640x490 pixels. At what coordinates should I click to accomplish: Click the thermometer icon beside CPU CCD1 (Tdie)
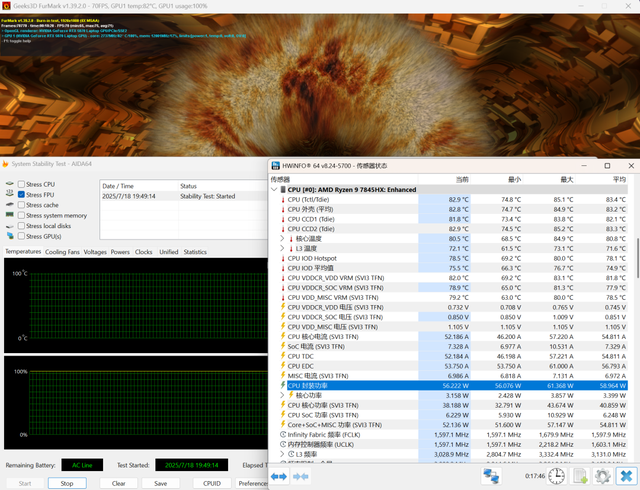click(282, 219)
